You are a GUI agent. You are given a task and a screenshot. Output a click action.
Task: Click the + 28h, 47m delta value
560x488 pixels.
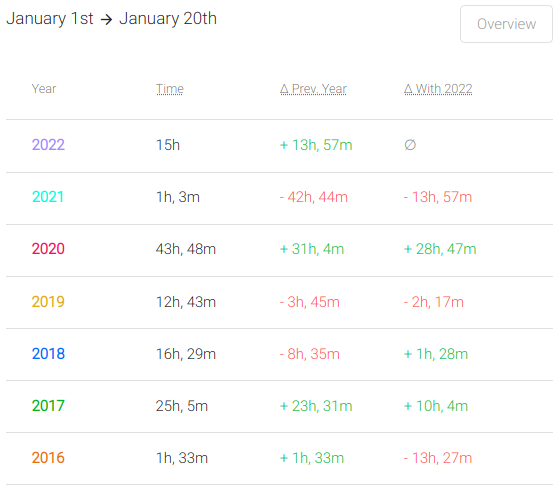pyautogui.click(x=440, y=249)
